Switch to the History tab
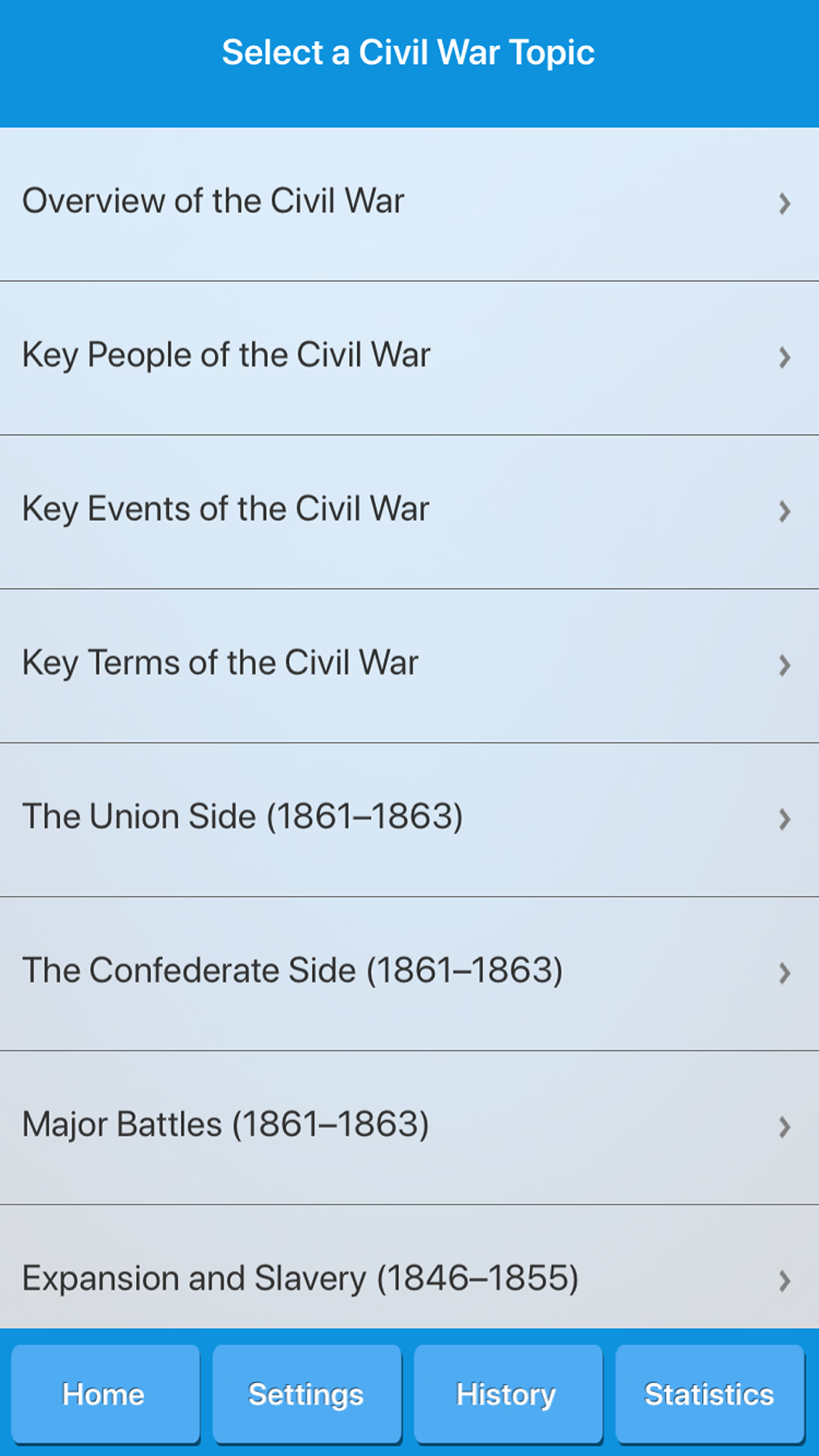Viewport: 819px width, 1456px height. tap(508, 1394)
